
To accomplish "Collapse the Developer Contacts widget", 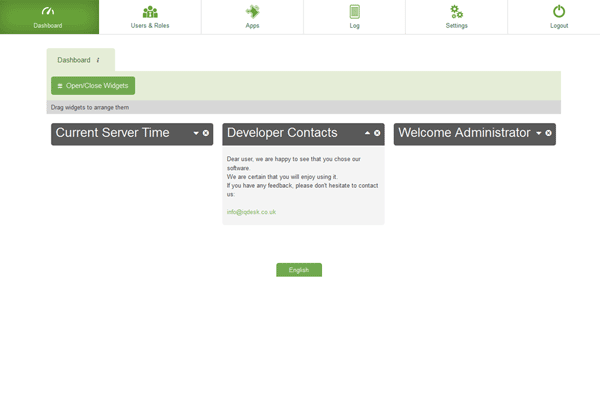I will point(367,133).
